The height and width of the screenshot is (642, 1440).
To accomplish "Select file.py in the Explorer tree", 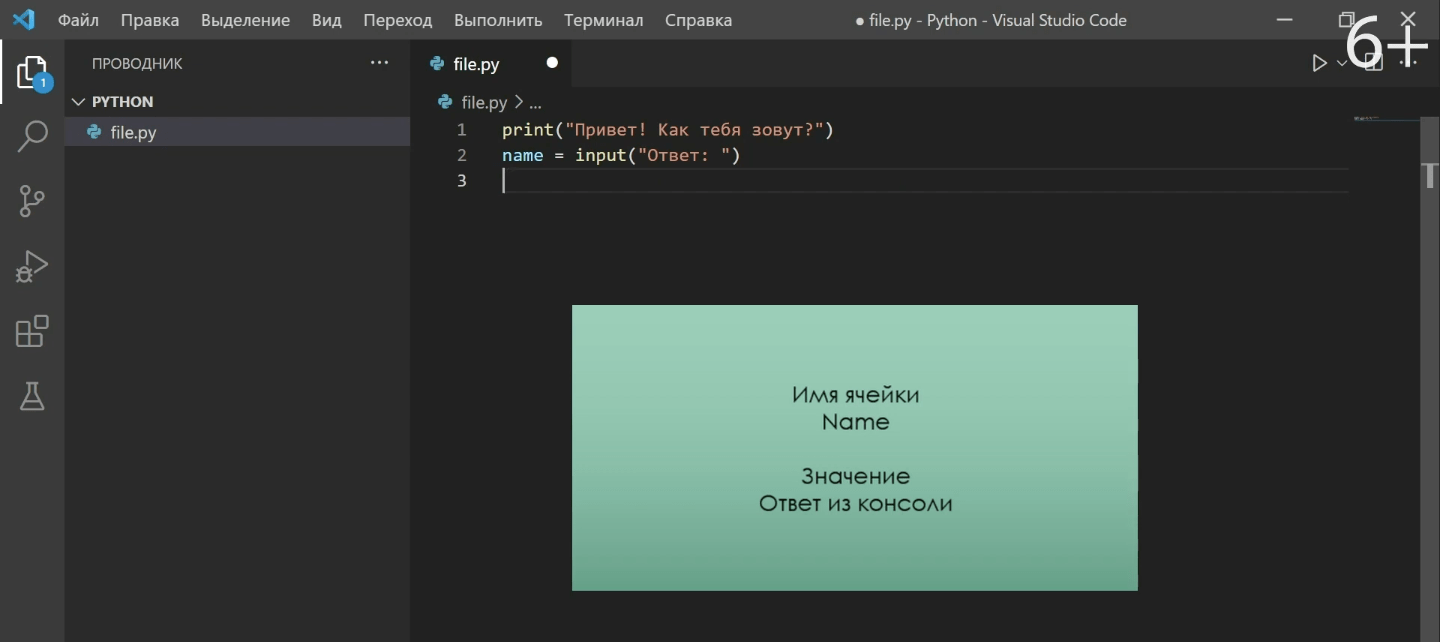I will click(x=133, y=132).
